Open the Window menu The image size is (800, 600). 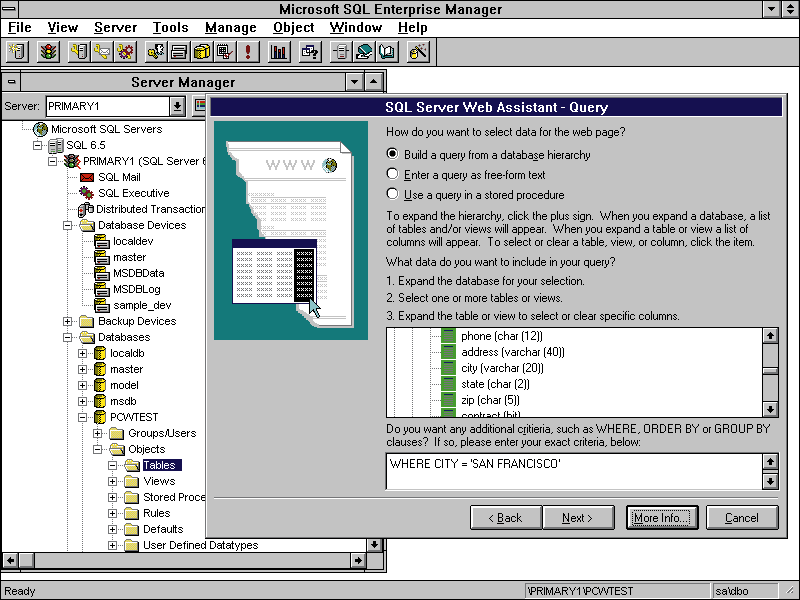(356, 28)
